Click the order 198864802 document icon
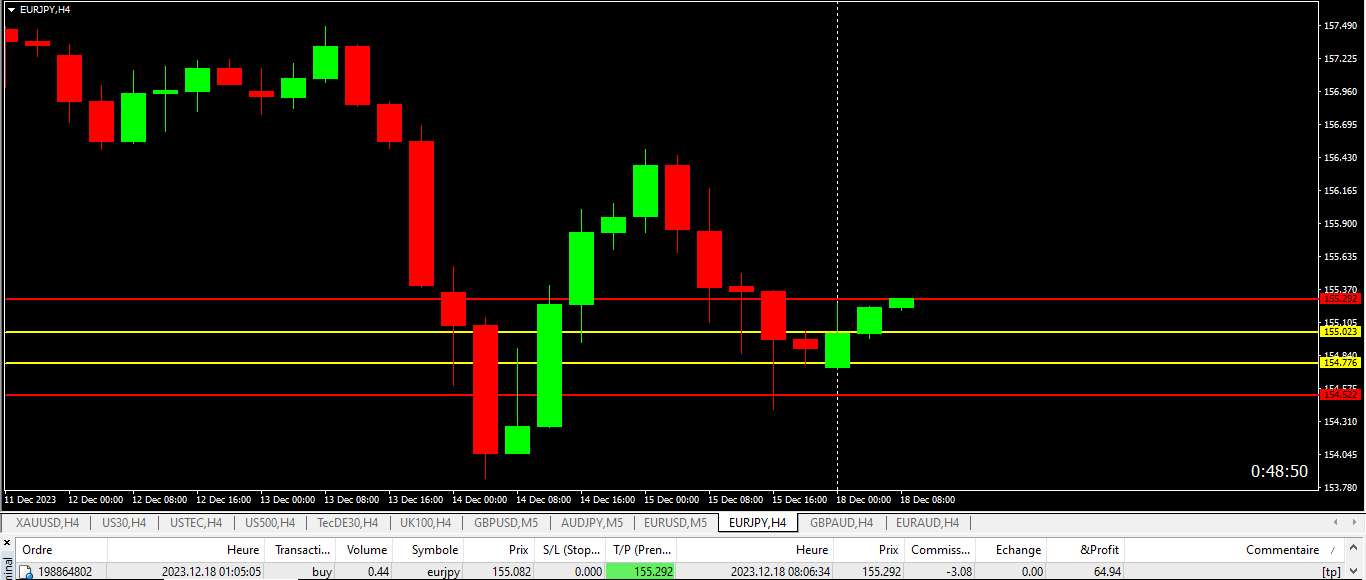Screen dimensions: 1366x580 tap(27, 572)
